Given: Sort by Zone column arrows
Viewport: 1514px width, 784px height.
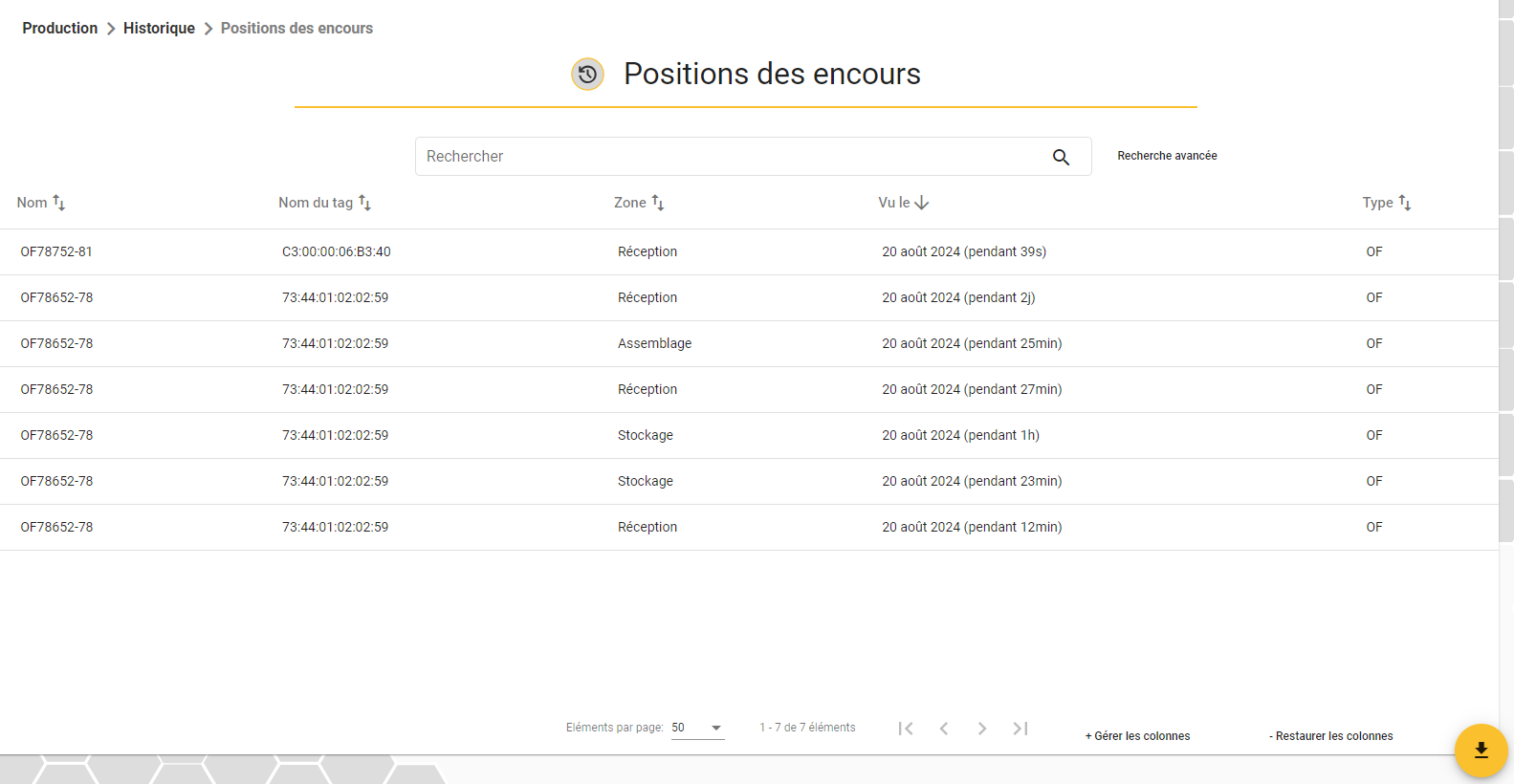Looking at the screenshot, I should click(658, 203).
